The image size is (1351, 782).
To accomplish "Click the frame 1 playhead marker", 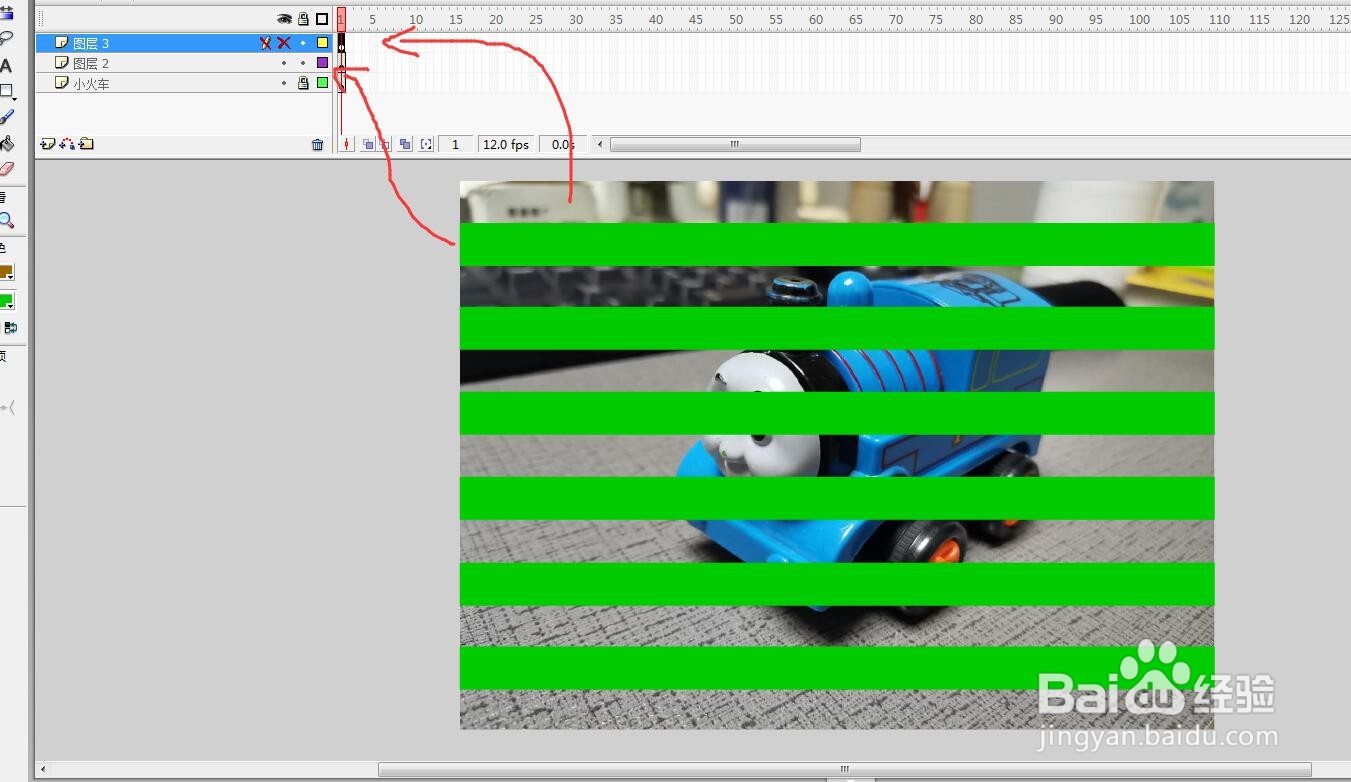I will coord(341,18).
